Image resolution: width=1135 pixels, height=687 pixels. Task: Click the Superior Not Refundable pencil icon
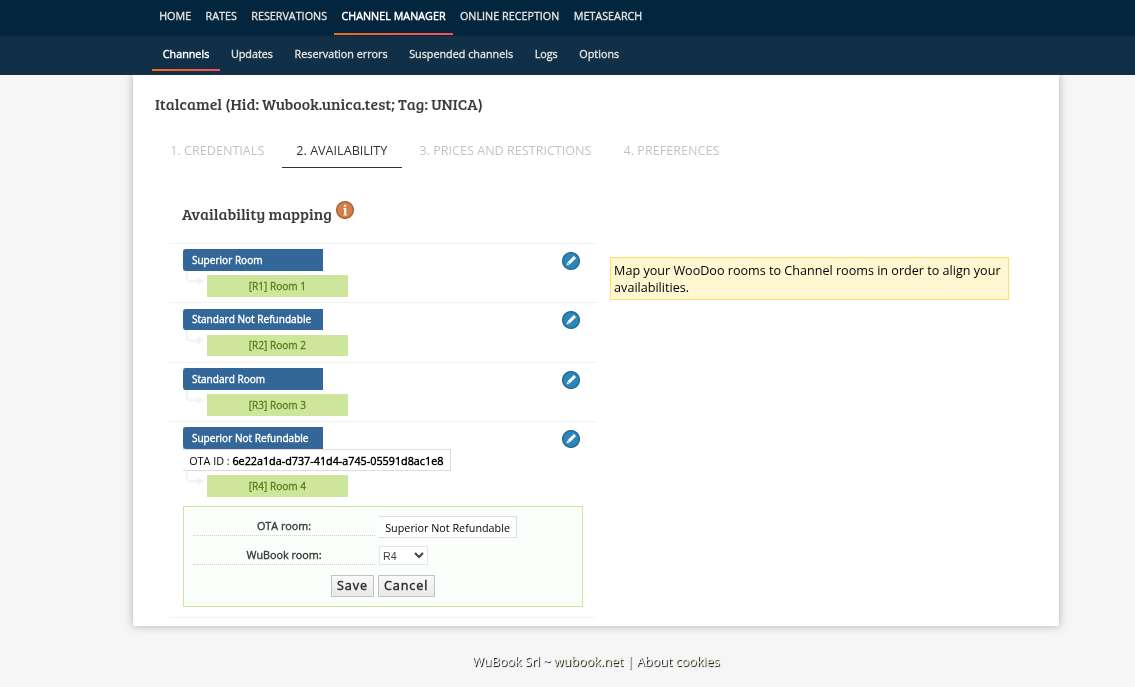[x=570, y=439]
